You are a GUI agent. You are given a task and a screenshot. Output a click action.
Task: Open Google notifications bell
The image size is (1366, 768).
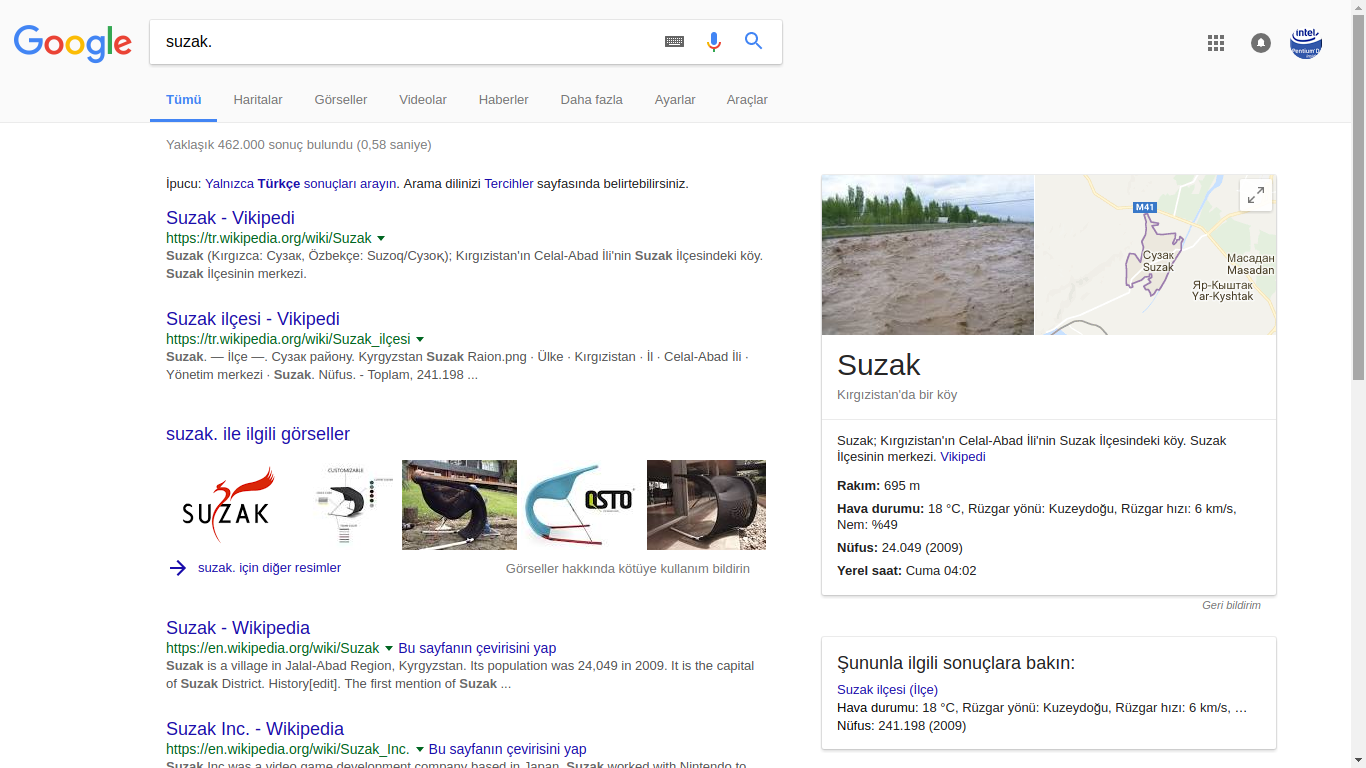[x=1261, y=43]
